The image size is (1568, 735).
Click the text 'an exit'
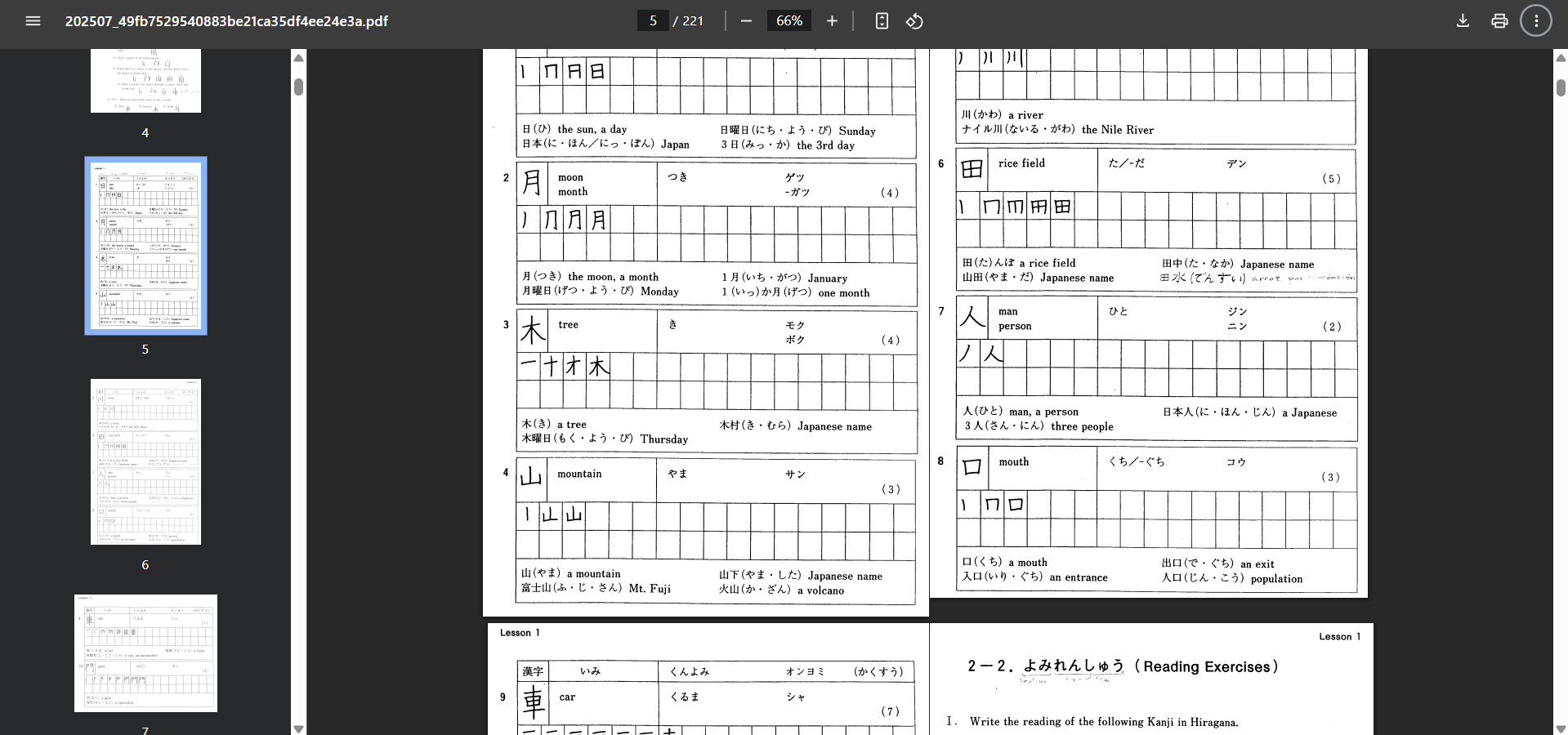point(1257,564)
